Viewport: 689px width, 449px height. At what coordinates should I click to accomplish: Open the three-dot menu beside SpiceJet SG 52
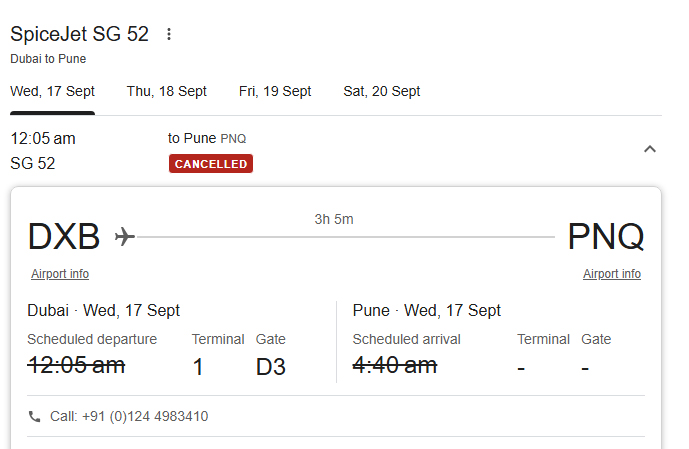(x=169, y=34)
